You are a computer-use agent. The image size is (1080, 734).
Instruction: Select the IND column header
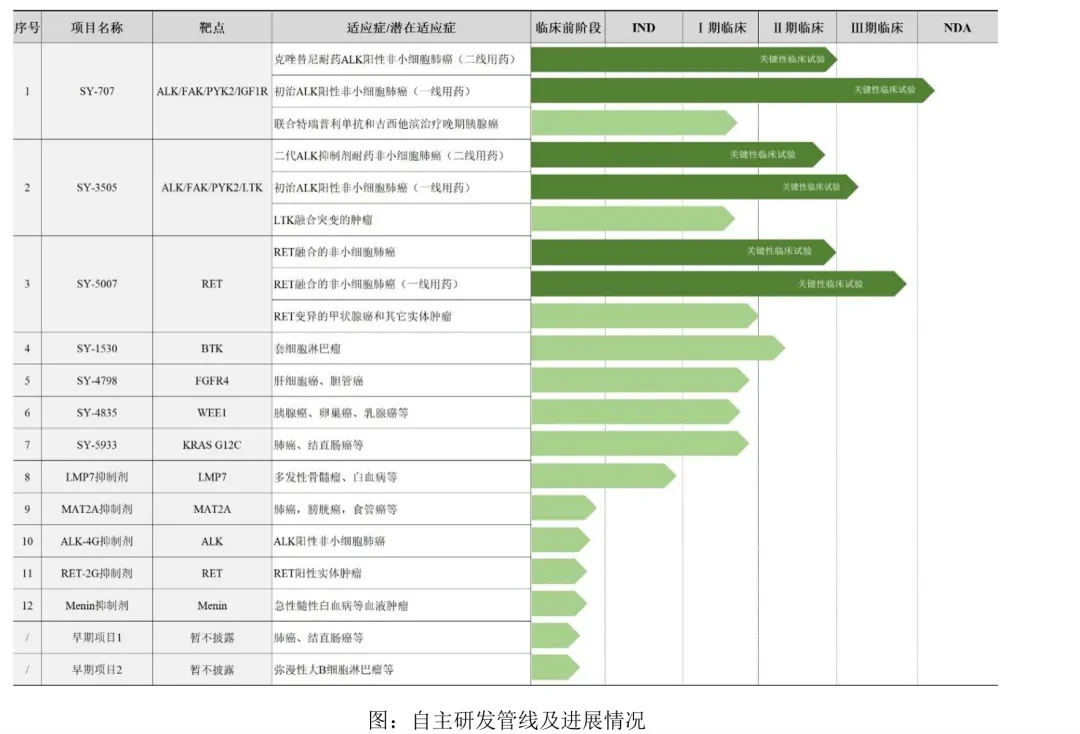point(643,27)
